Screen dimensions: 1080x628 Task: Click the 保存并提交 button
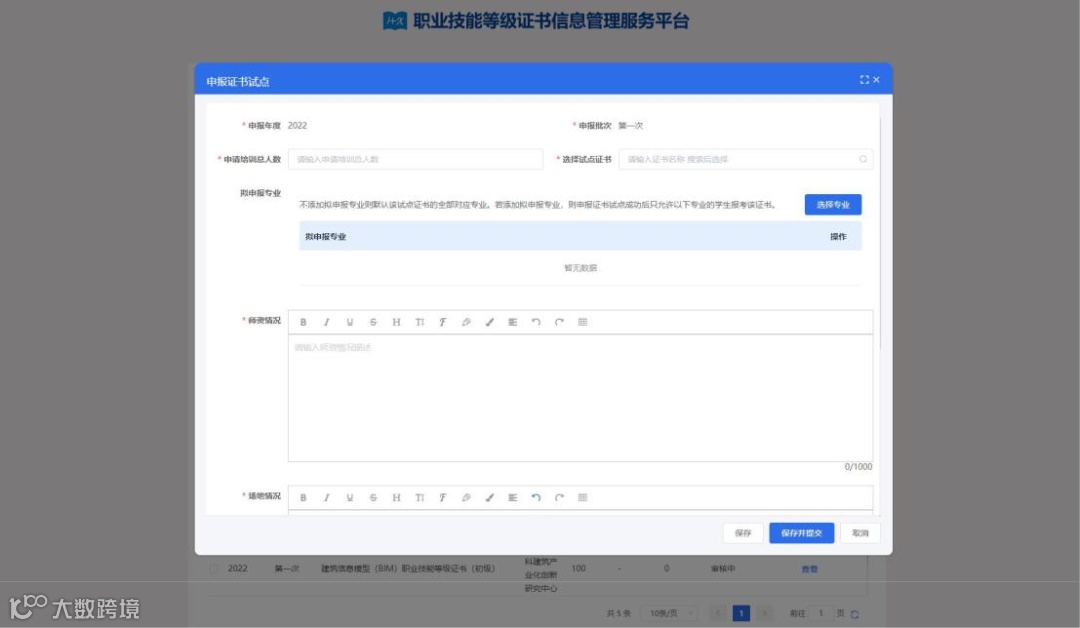coord(802,533)
